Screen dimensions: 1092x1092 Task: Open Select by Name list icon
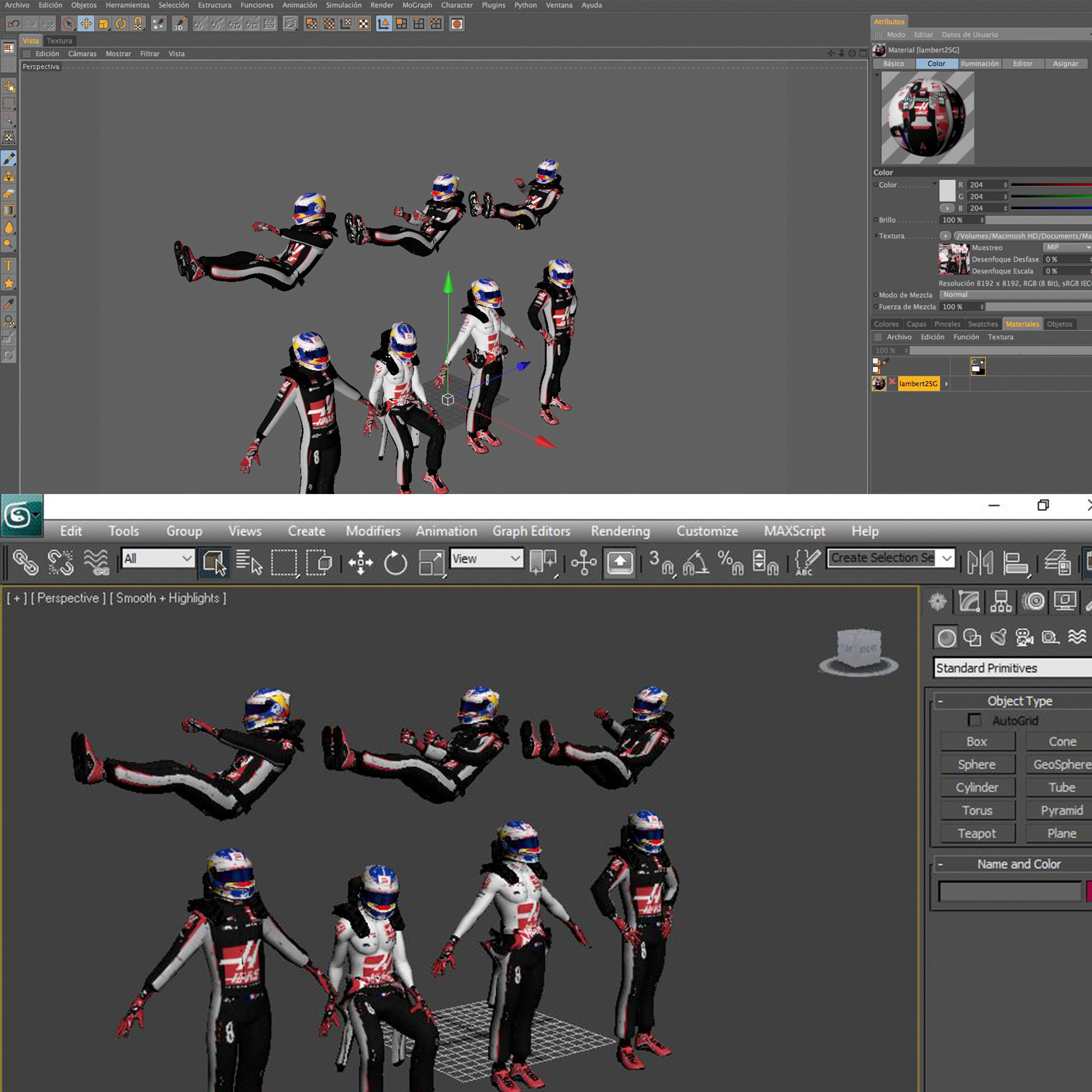(x=249, y=563)
